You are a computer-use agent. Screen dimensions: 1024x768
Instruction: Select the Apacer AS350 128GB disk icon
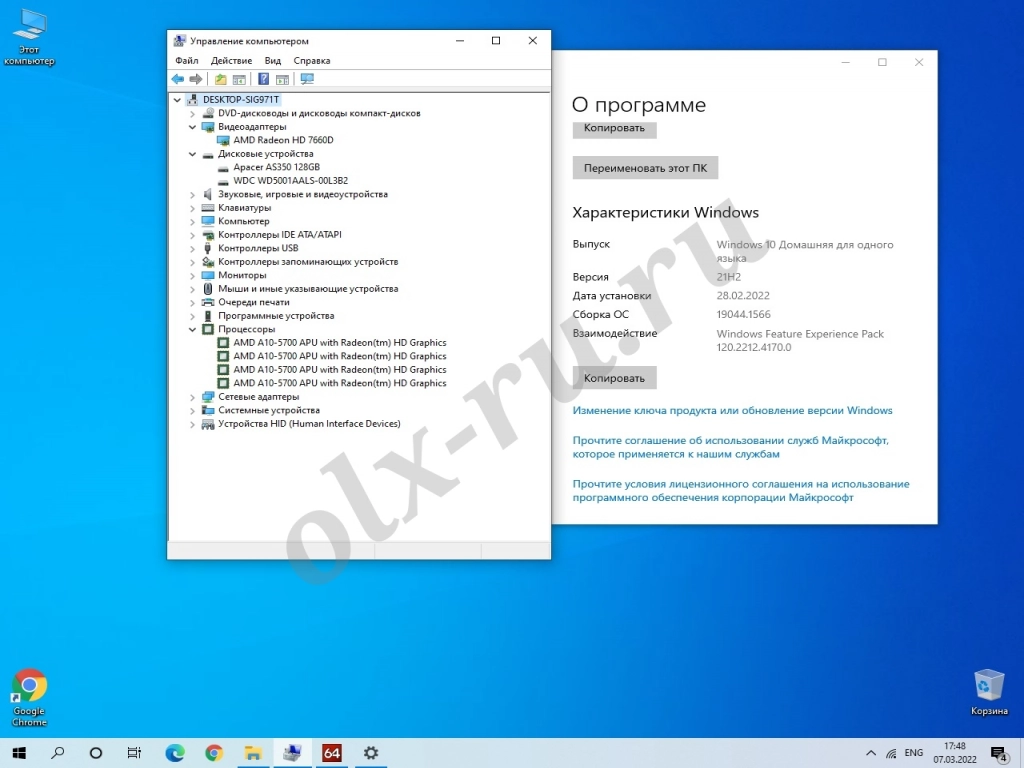coord(224,167)
